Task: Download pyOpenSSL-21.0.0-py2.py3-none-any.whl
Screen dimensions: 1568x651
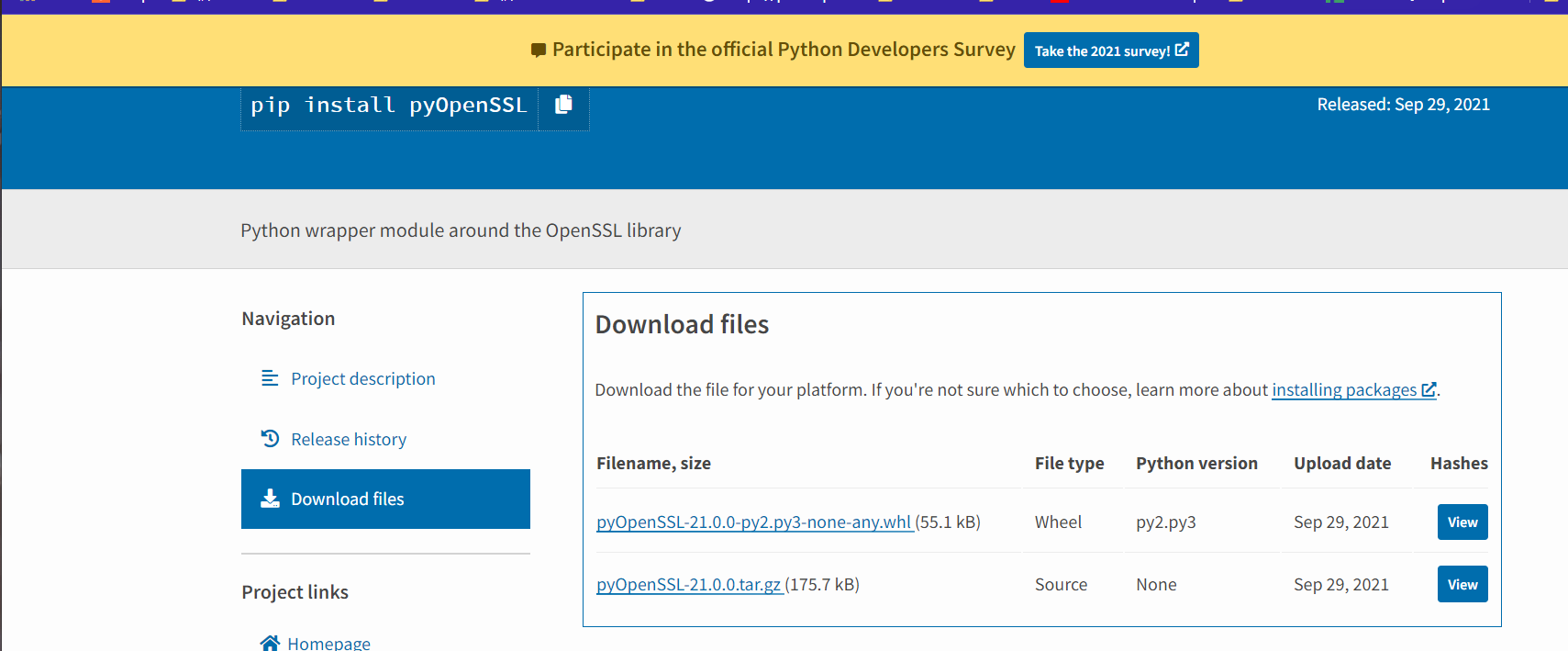Action: point(753,522)
